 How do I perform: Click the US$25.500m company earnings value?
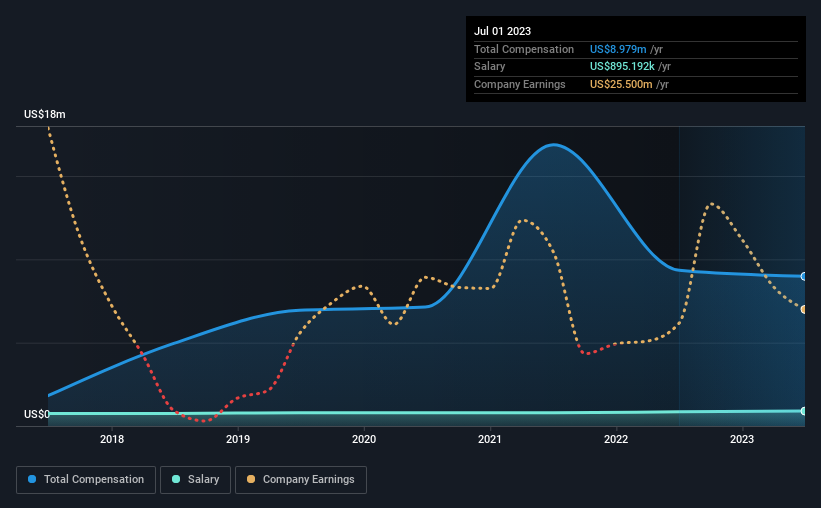click(621, 84)
